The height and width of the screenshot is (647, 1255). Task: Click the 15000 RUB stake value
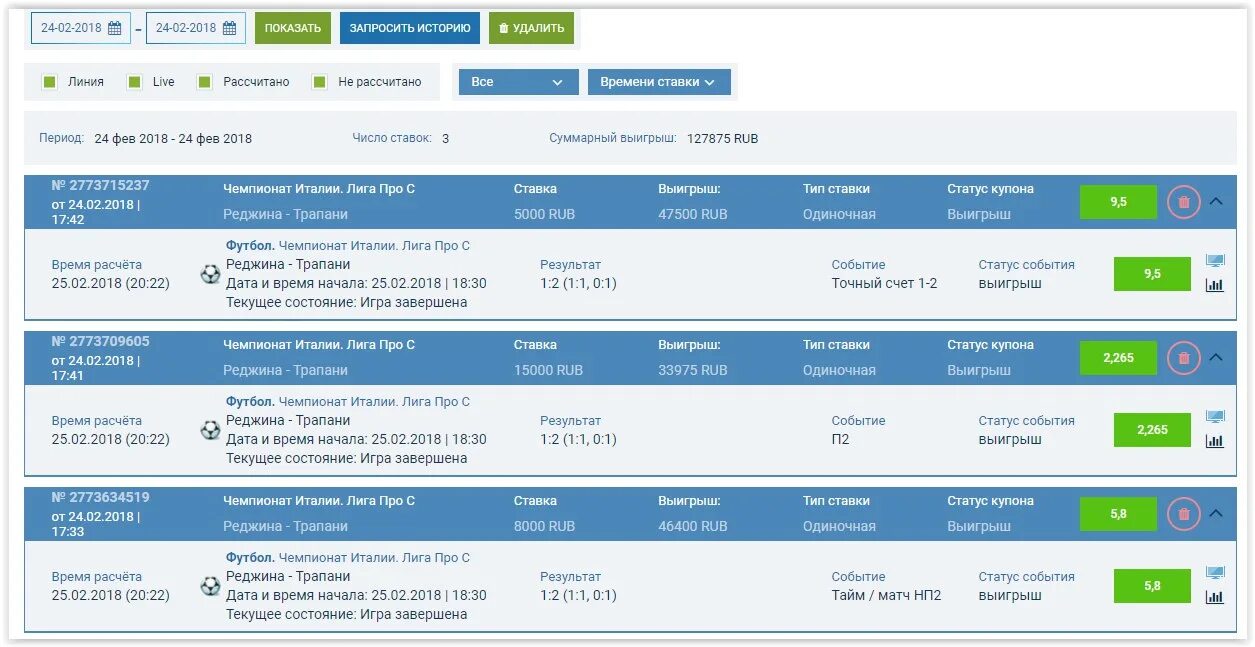coord(548,370)
